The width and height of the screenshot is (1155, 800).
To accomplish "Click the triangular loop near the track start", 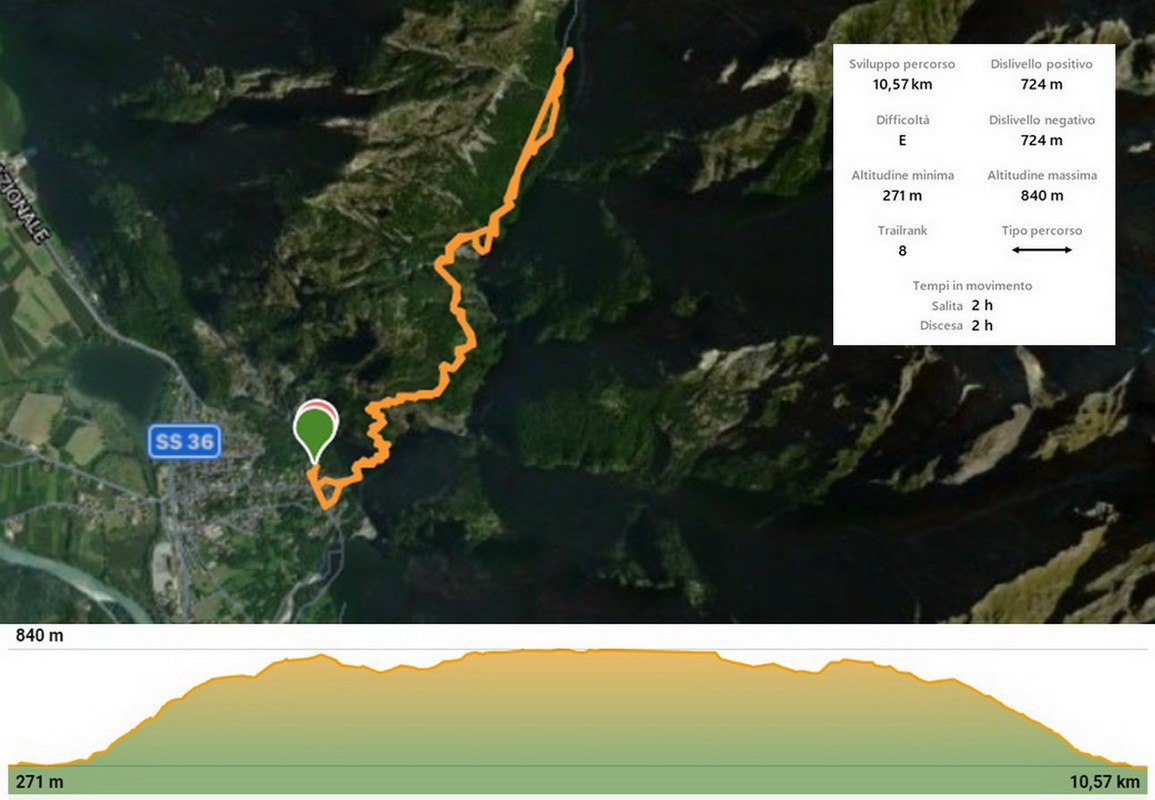I will tap(325, 492).
